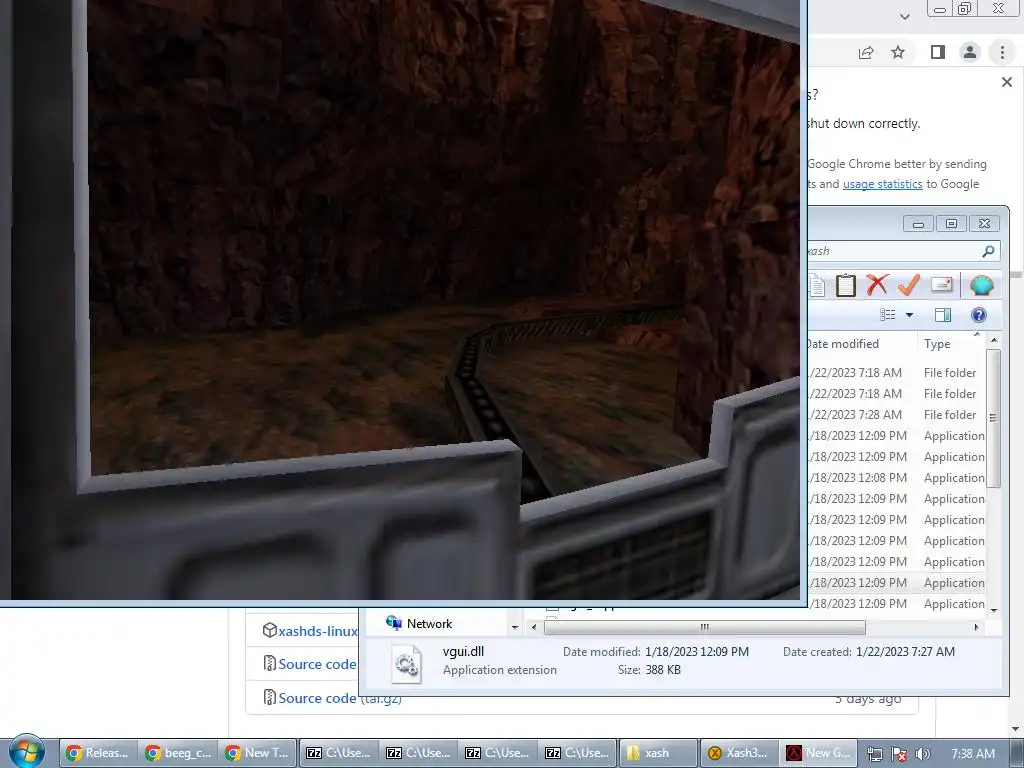This screenshot has width=1024, height=768.
Task: Click the red X Delete toolbar icon
Action: 877,285
